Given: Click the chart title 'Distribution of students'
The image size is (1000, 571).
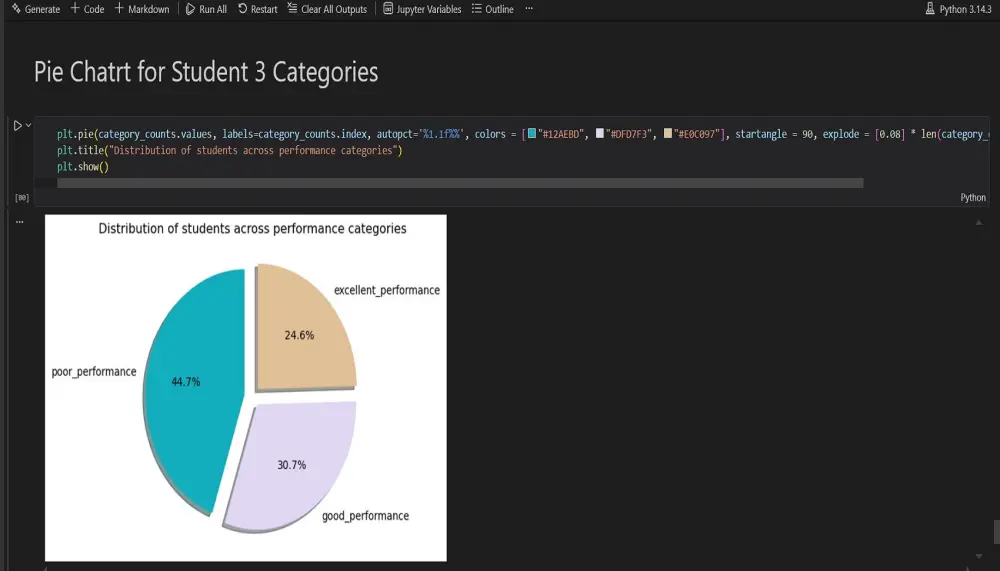Looking at the screenshot, I should pos(253,228).
